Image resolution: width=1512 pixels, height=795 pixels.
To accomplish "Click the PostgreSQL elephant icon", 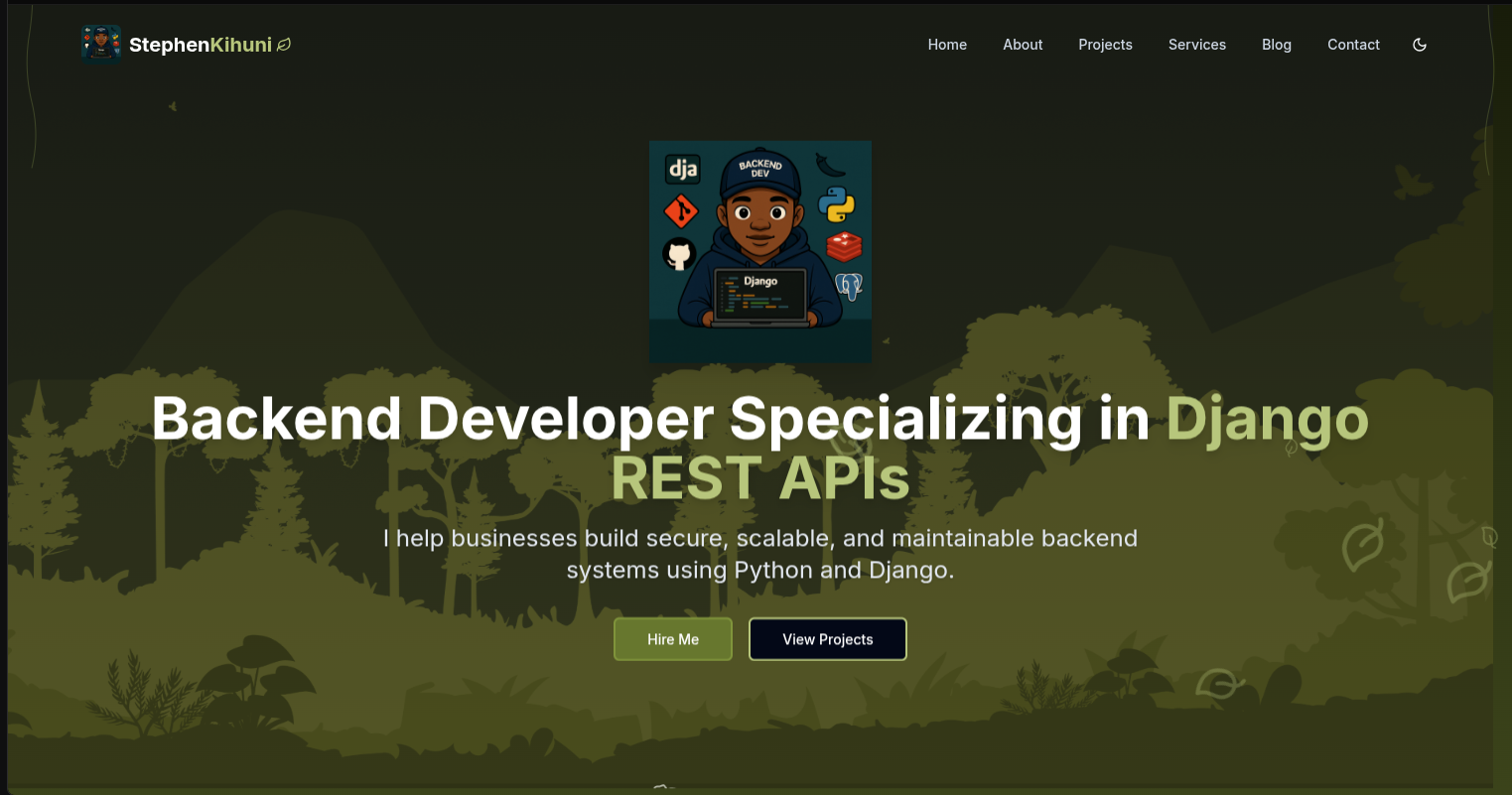I will tap(848, 286).
